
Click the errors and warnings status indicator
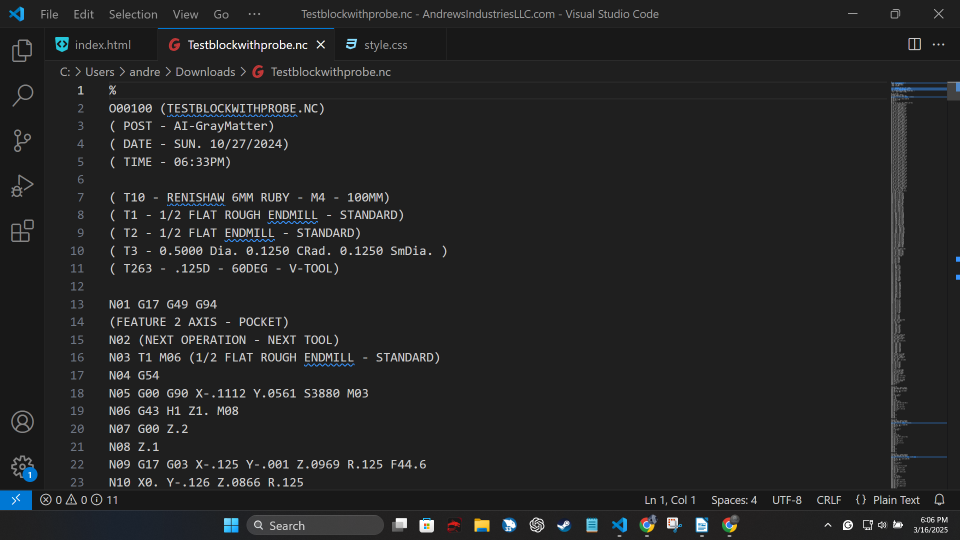79,500
